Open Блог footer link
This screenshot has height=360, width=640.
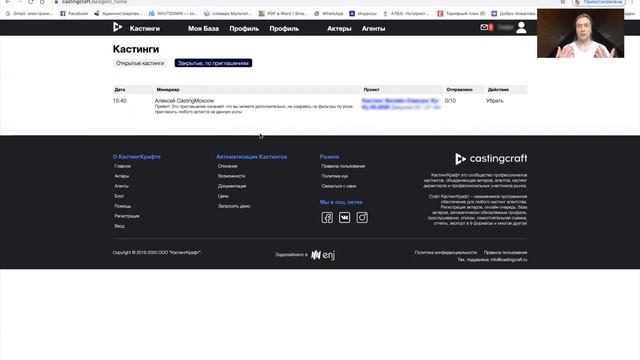[x=119, y=196]
